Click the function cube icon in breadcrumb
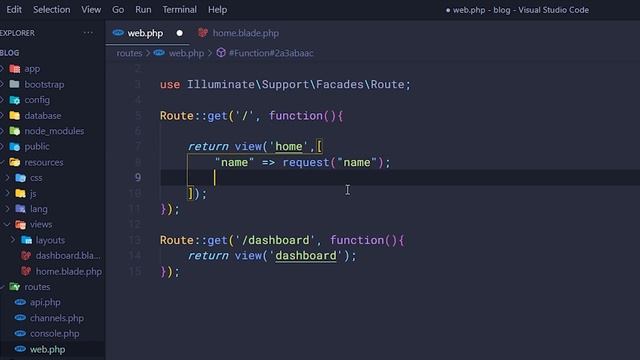 pos(221,53)
